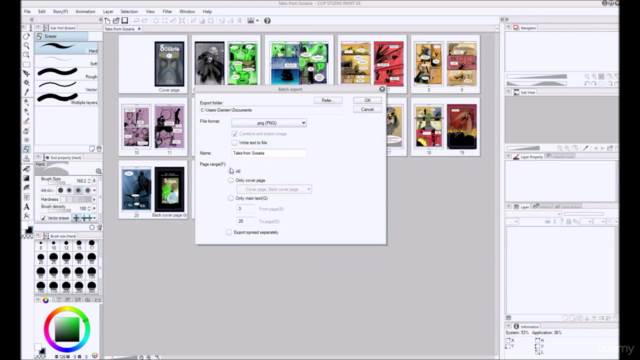
Task: Open the Cover page, Back cover page dropdown
Action: (274, 189)
